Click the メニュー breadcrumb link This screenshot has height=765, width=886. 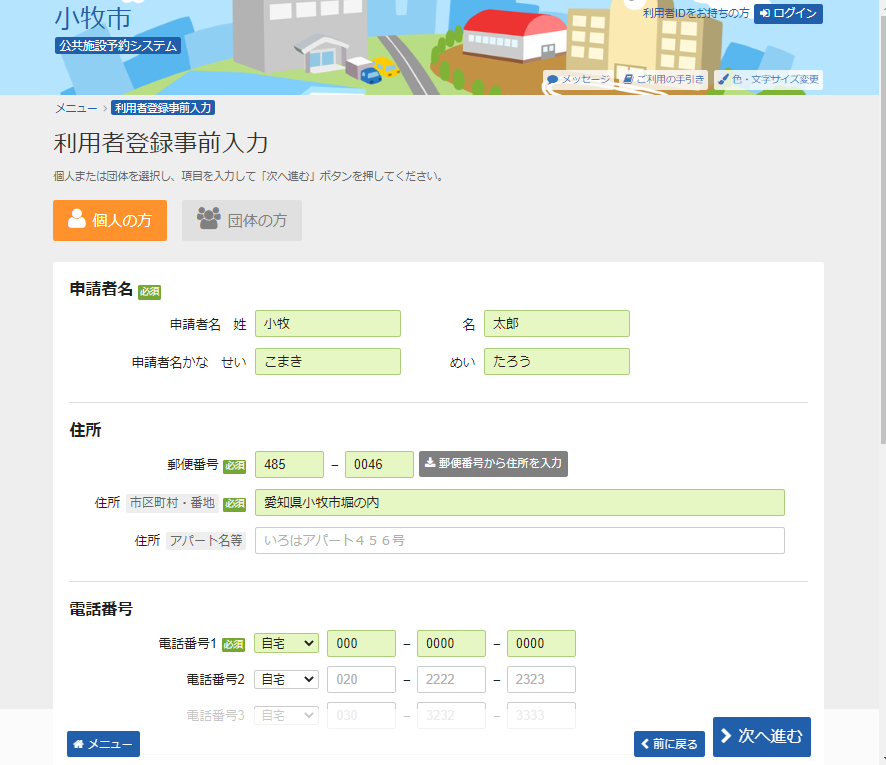76,108
